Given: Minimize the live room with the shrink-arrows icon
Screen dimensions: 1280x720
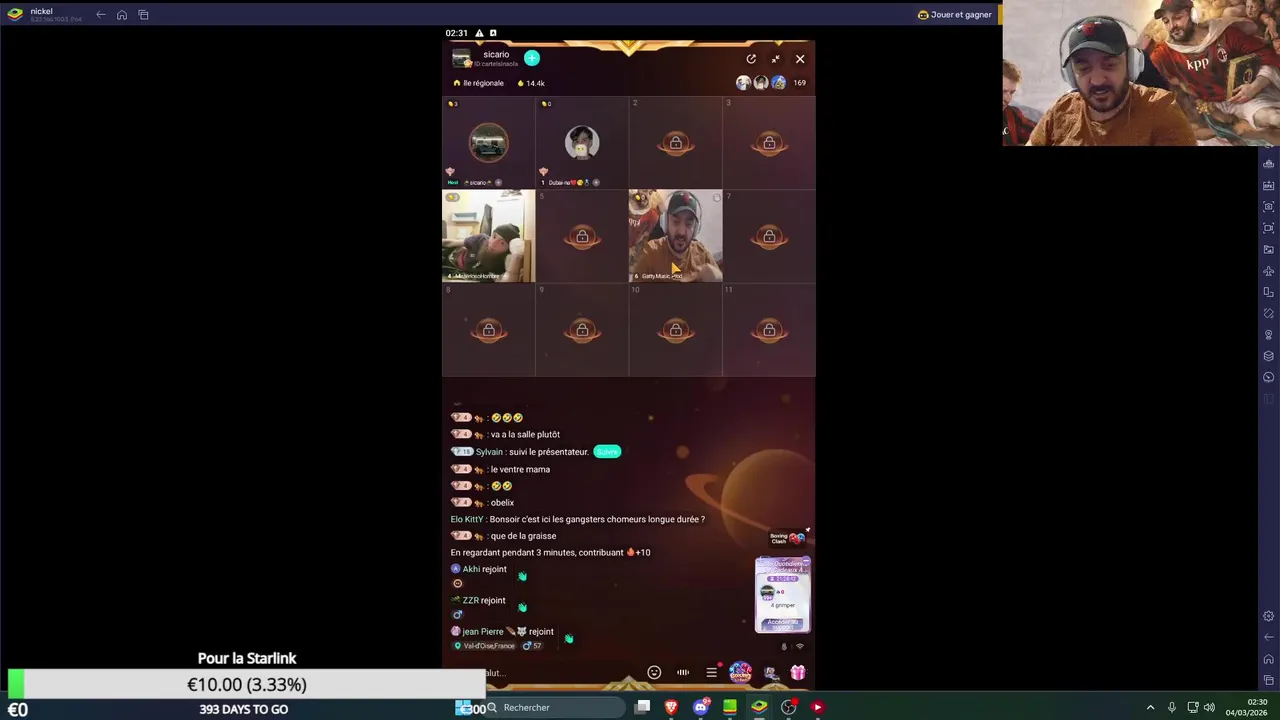Looking at the screenshot, I should pos(775,59).
